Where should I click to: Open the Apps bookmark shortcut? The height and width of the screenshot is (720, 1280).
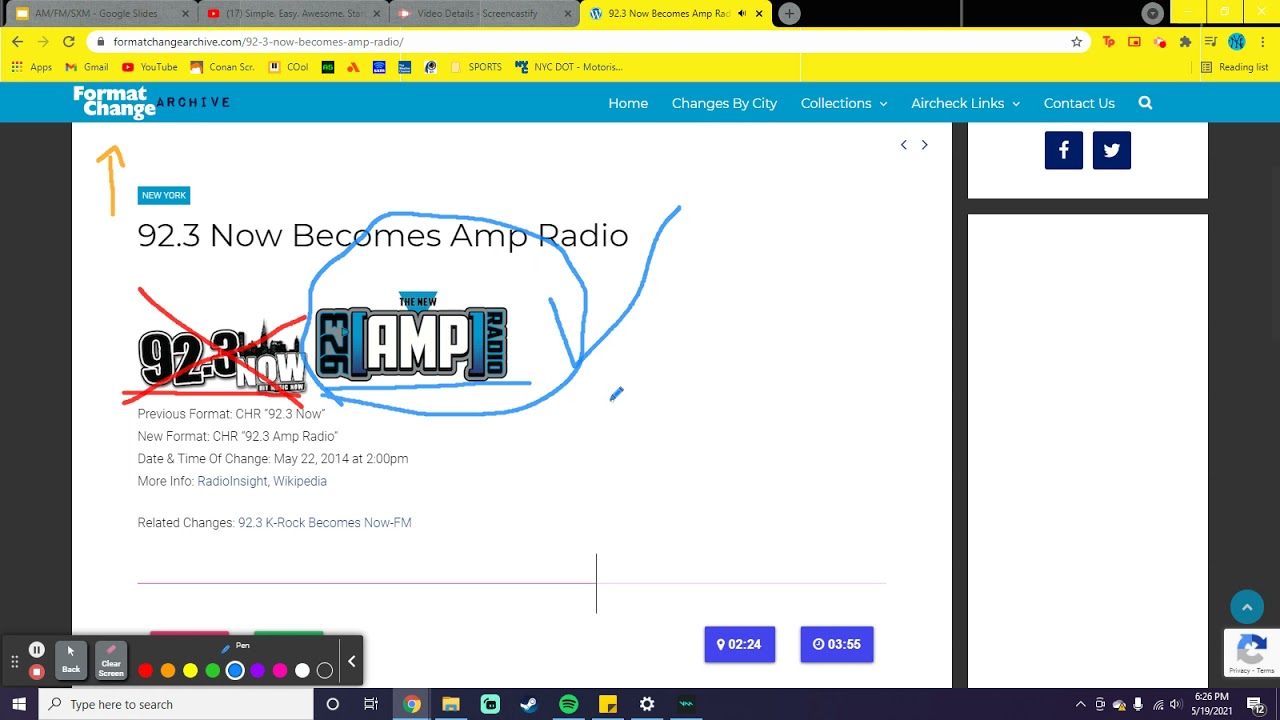(32, 67)
